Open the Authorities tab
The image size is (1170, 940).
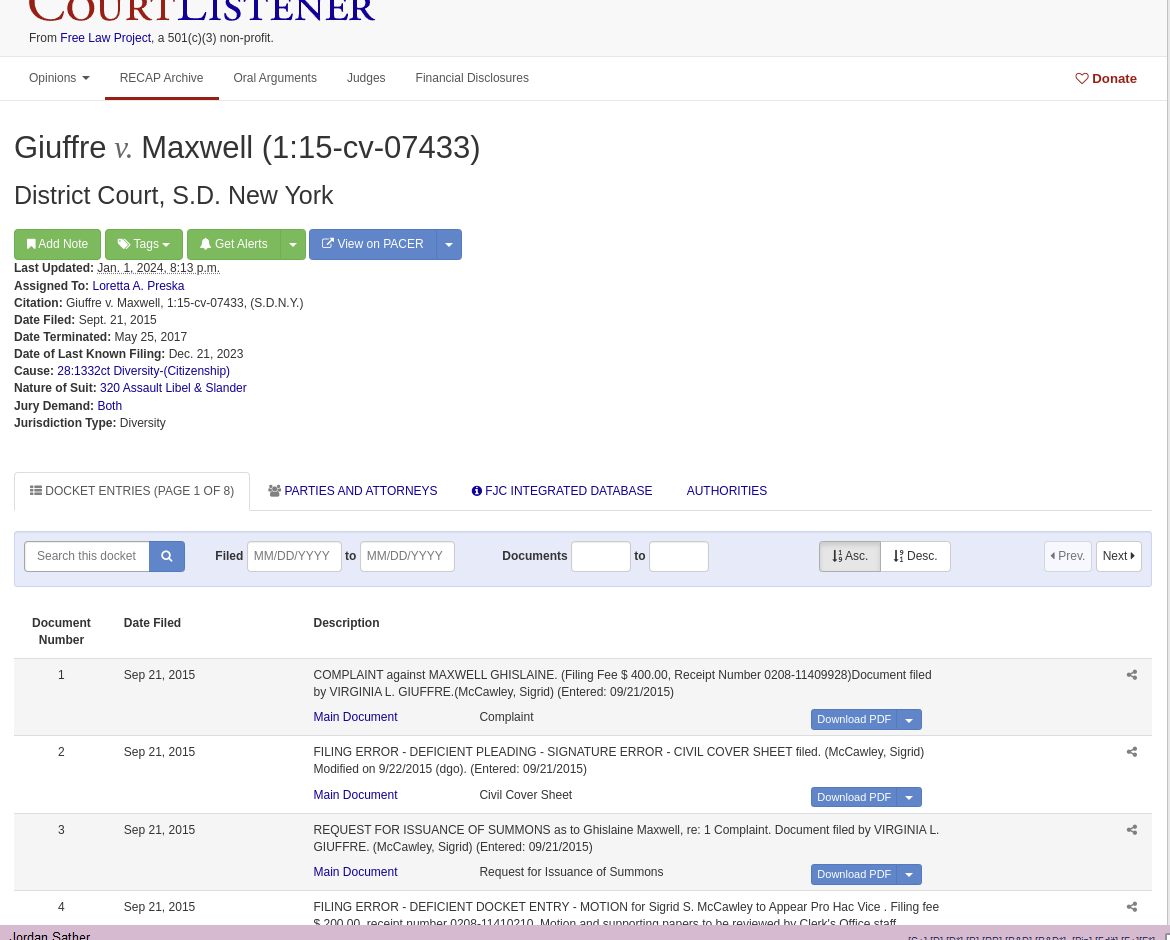727,491
